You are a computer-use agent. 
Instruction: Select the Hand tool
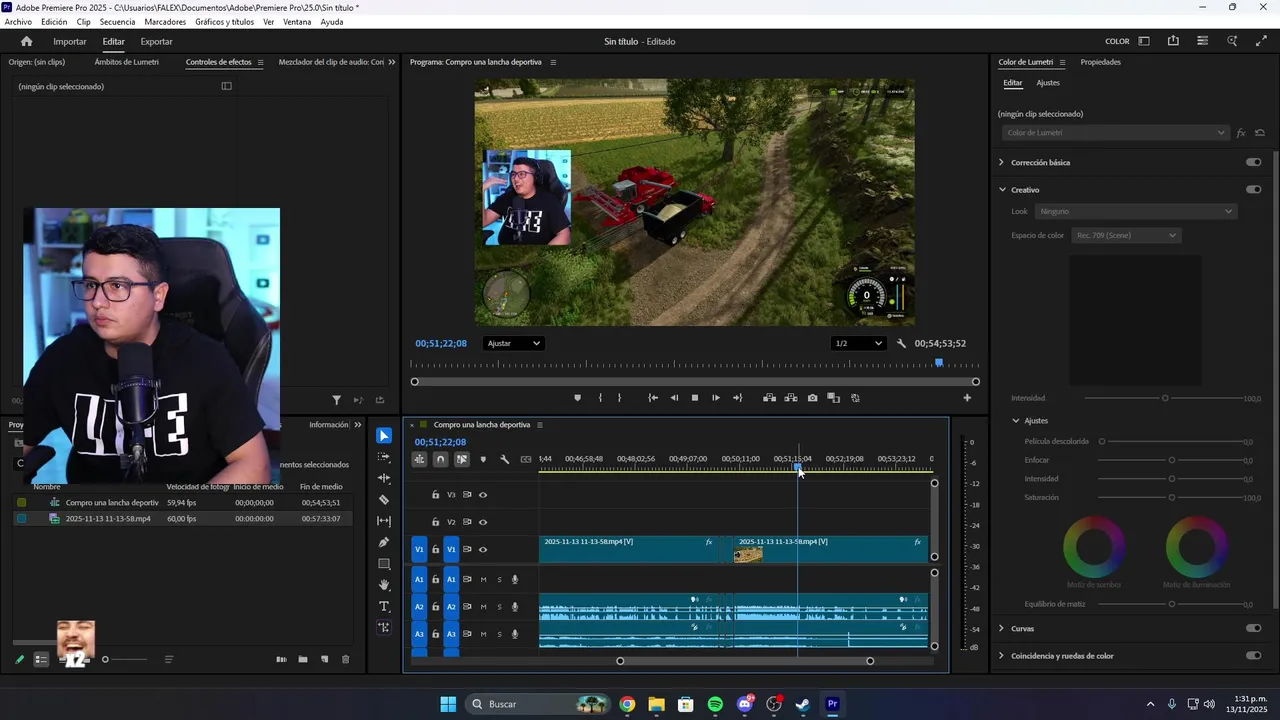[384, 585]
